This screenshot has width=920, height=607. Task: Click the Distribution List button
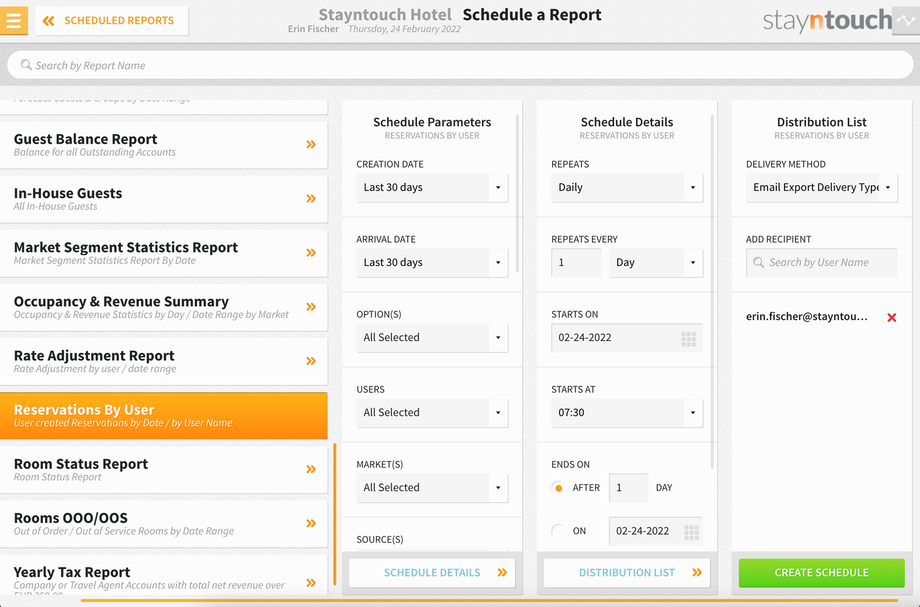627,572
